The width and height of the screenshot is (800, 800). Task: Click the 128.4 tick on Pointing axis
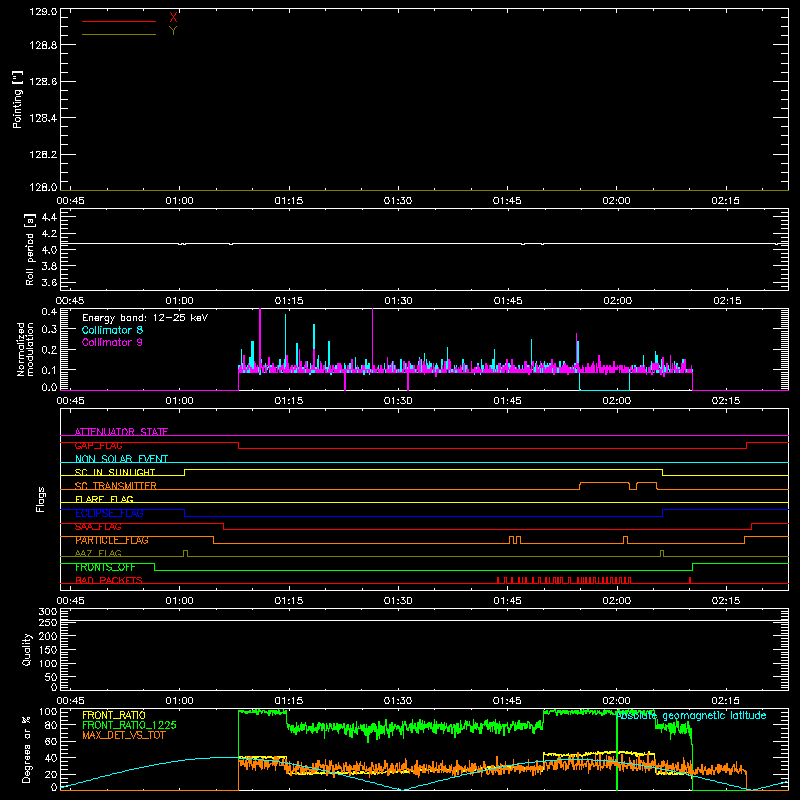43,118
